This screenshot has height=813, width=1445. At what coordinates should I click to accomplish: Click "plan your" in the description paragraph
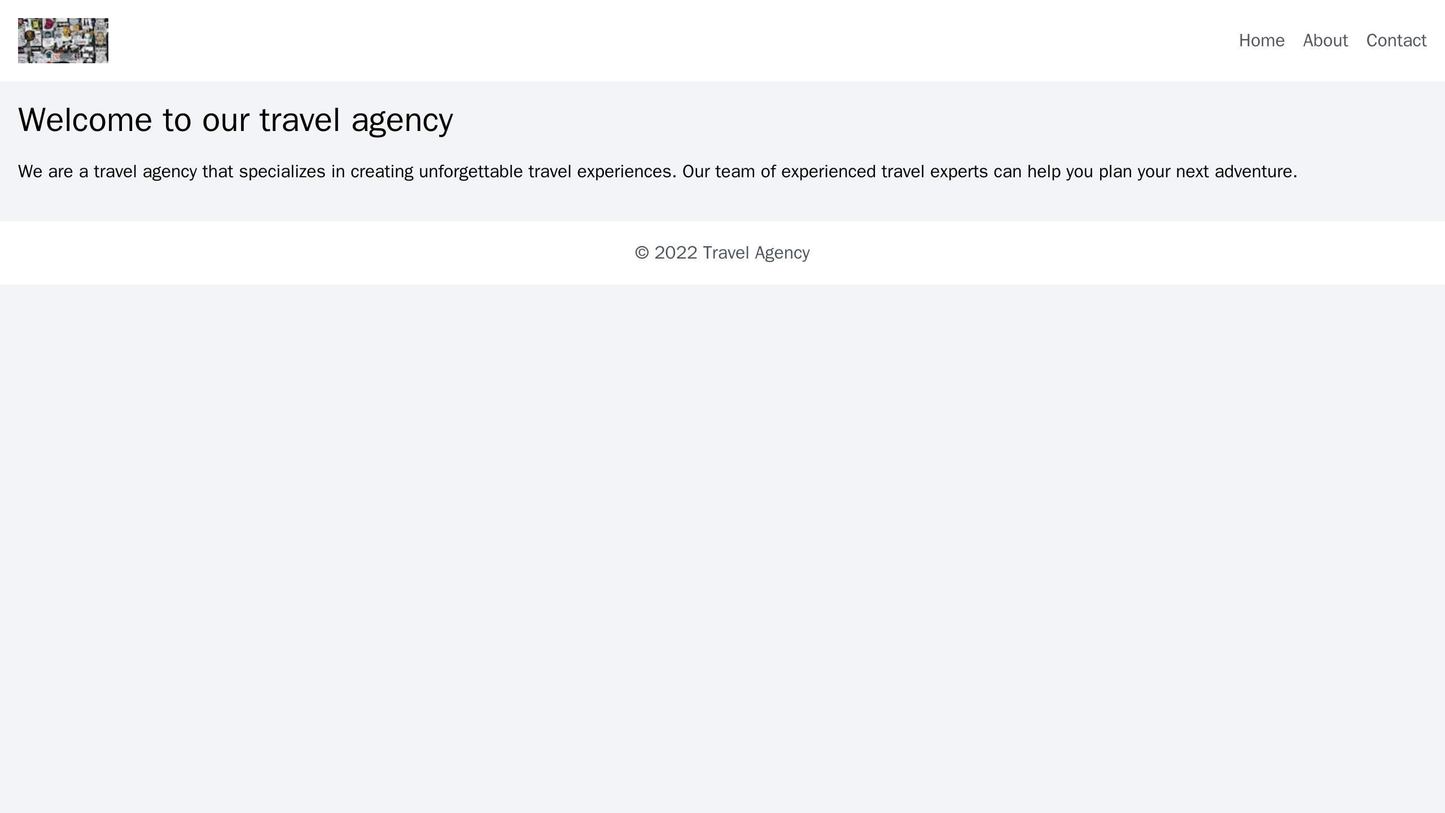point(1134,172)
